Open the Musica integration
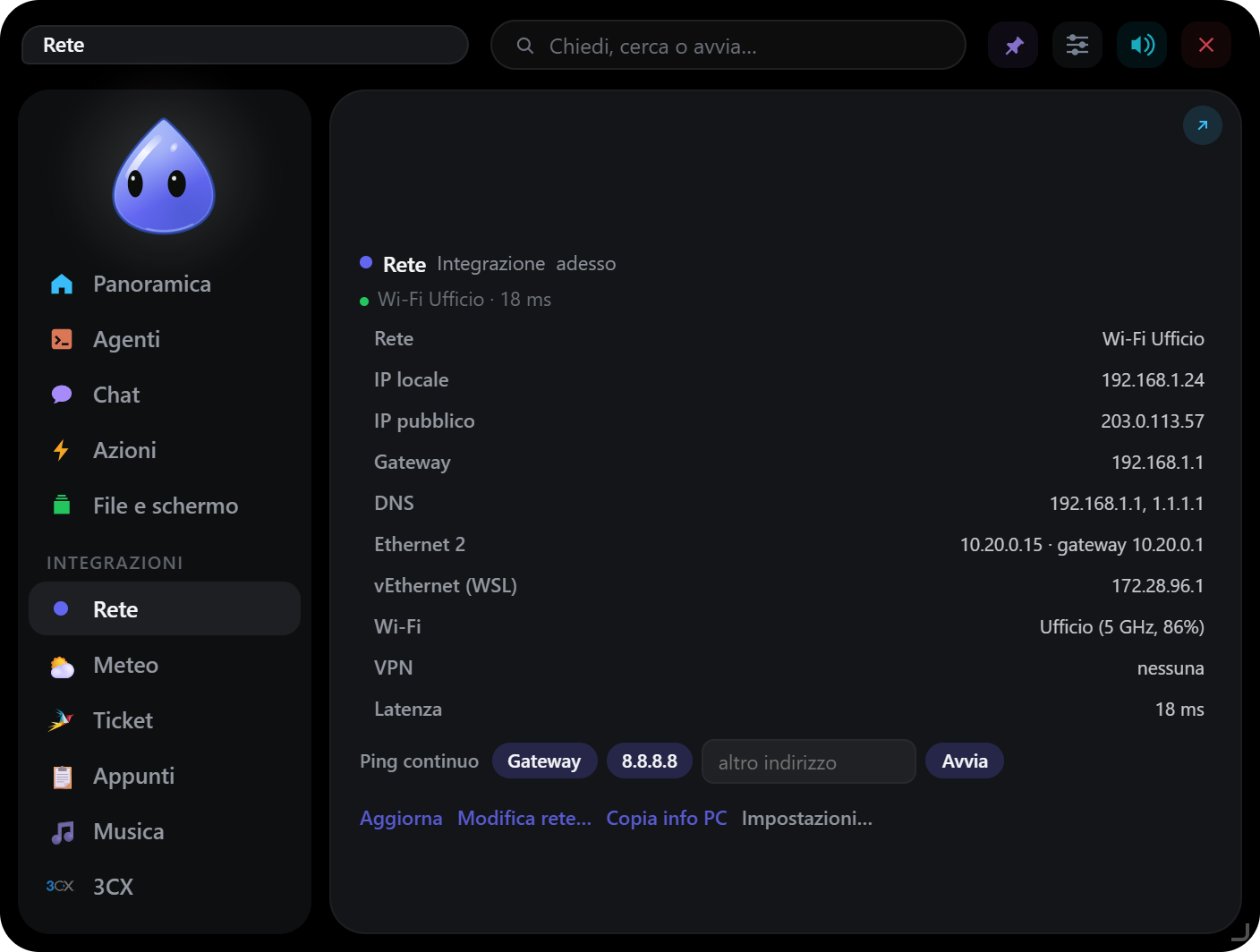Image resolution: width=1260 pixels, height=952 pixels. click(165, 831)
